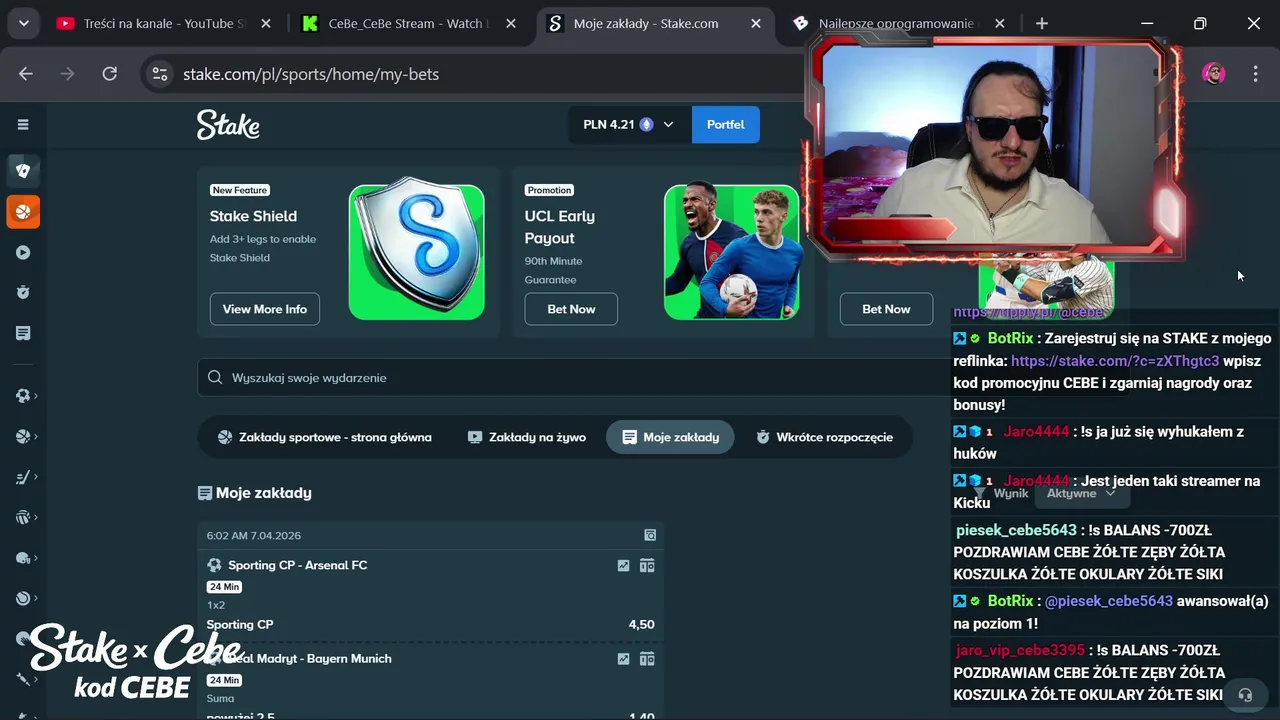The width and height of the screenshot is (1280, 720).
Task: Open the UCL Early Payout players image
Action: pyautogui.click(x=732, y=250)
